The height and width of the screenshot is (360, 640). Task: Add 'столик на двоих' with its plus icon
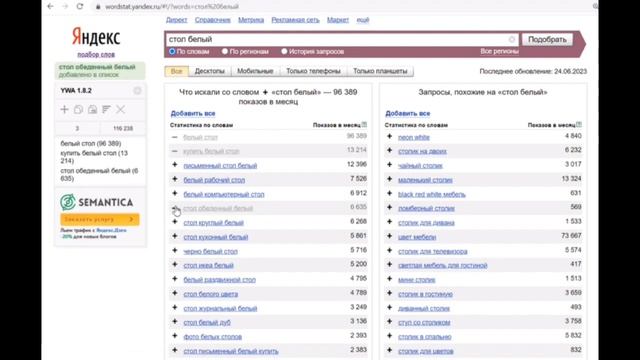pyautogui.click(x=389, y=151)
